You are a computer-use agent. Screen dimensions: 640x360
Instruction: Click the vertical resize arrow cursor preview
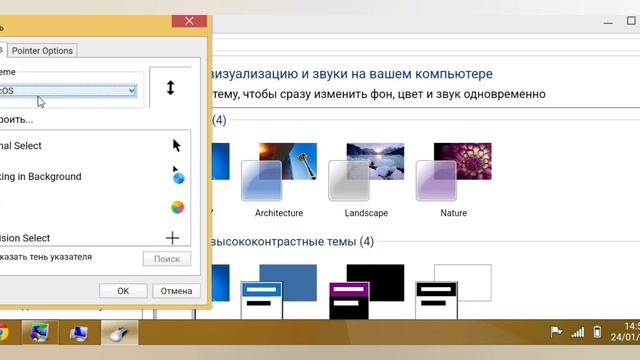[171, 88]
